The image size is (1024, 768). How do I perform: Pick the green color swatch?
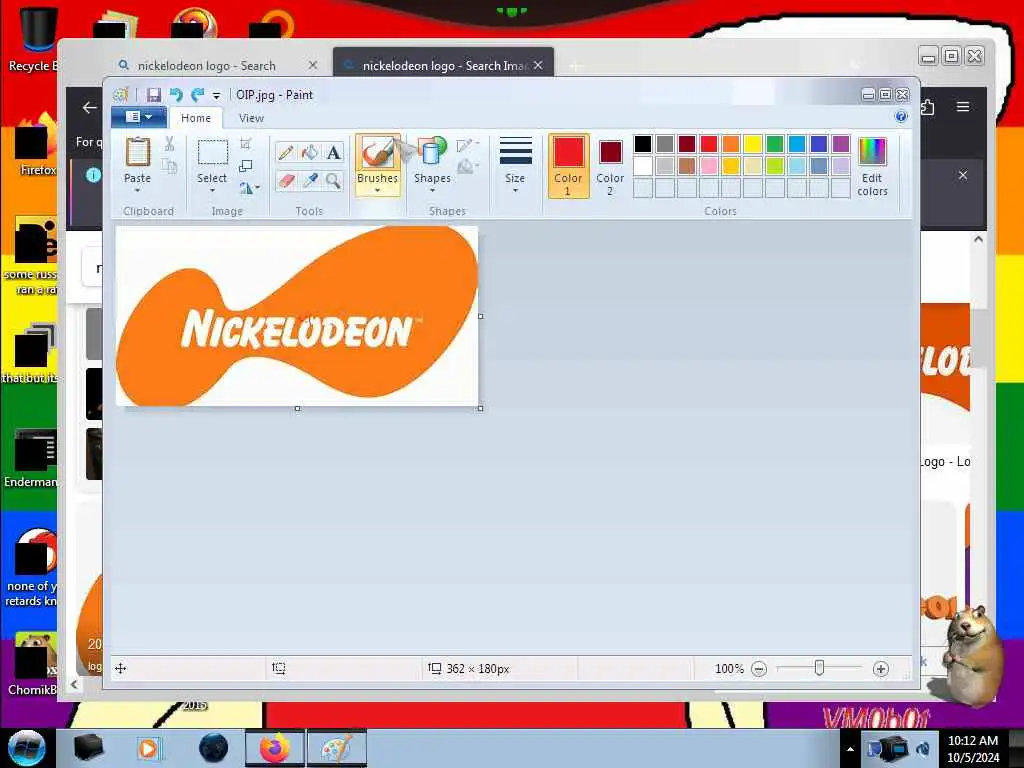click(x=775, y=144)
